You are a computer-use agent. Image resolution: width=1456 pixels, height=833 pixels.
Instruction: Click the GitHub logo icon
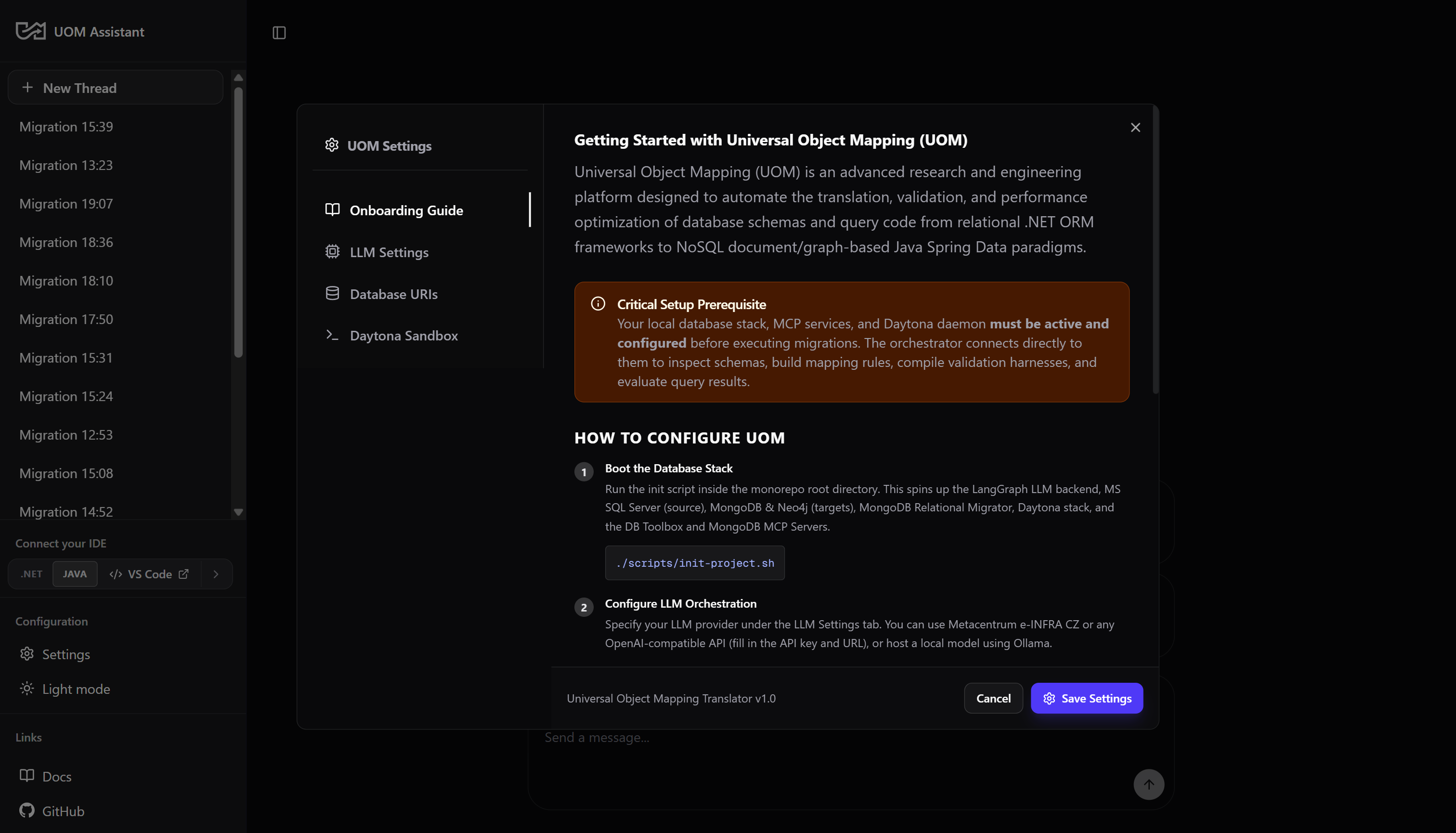27,811
